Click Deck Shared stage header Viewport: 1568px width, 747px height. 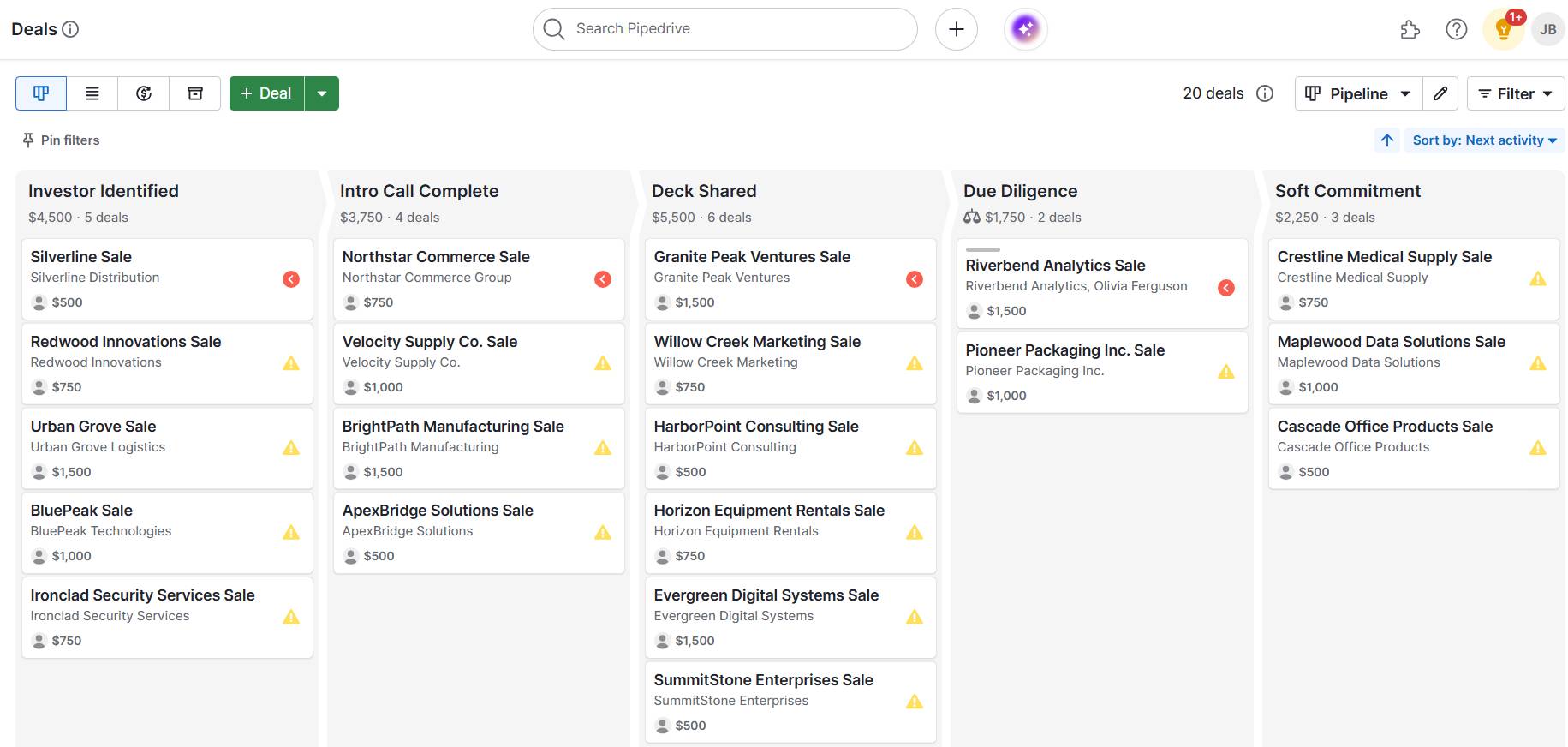tap(704, 191)
